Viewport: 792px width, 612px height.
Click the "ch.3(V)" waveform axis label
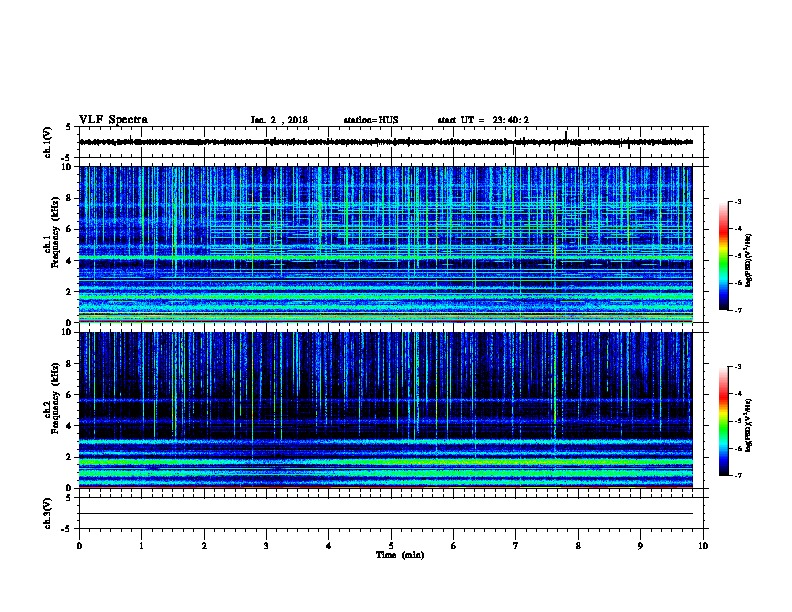point(48,514)
